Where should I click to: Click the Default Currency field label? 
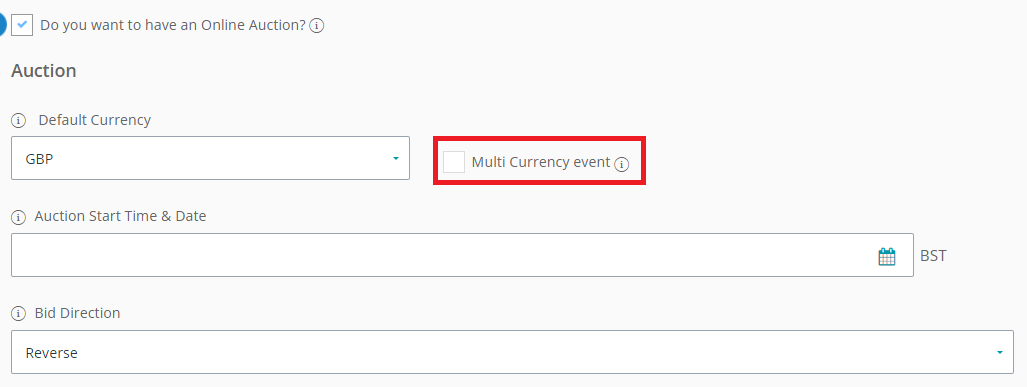[x=94, y=120]
